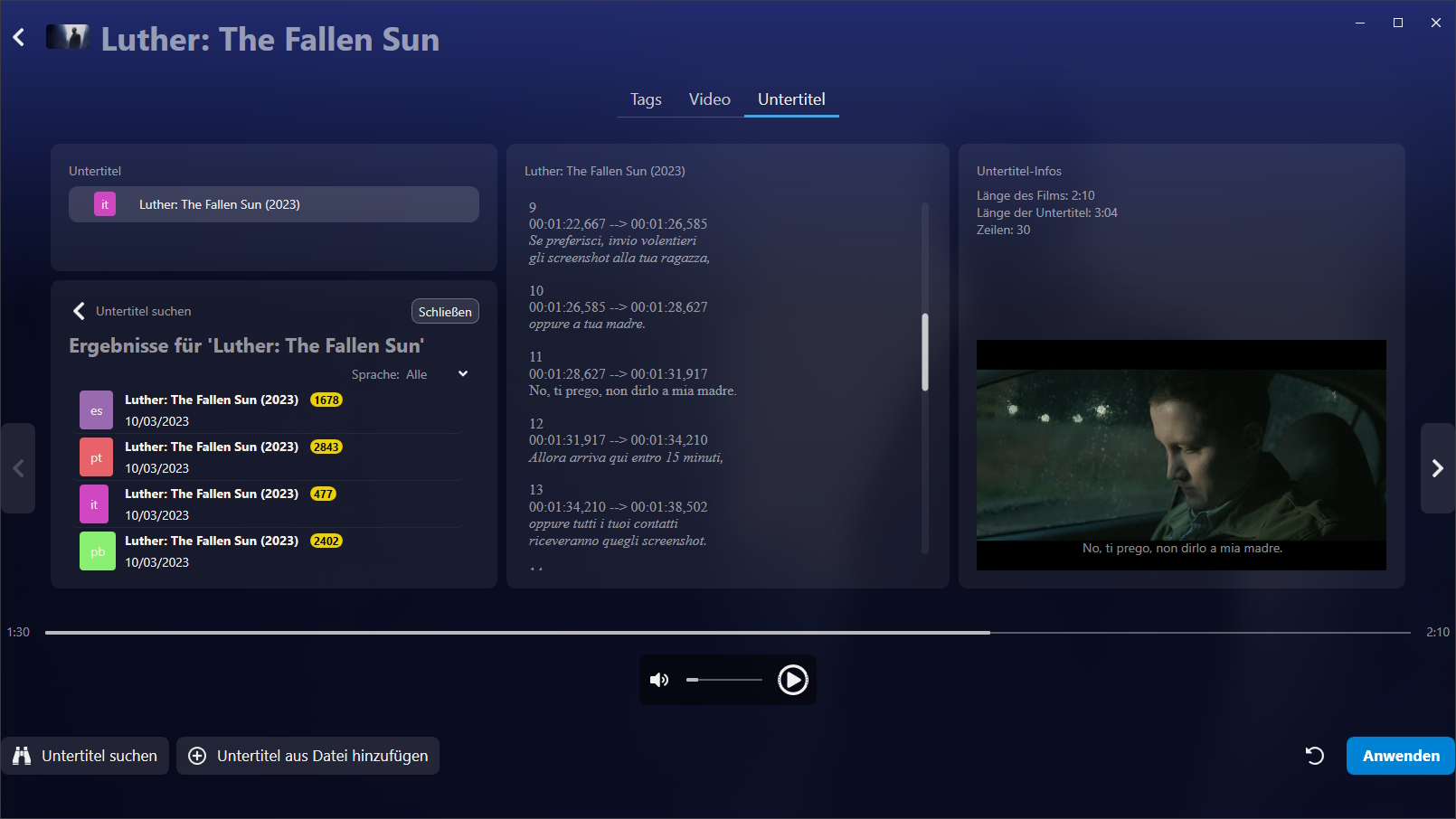Click the back arrow beside the movie title
The width and height of the screenshot is (1456, 819).
[x=19, y=38]
